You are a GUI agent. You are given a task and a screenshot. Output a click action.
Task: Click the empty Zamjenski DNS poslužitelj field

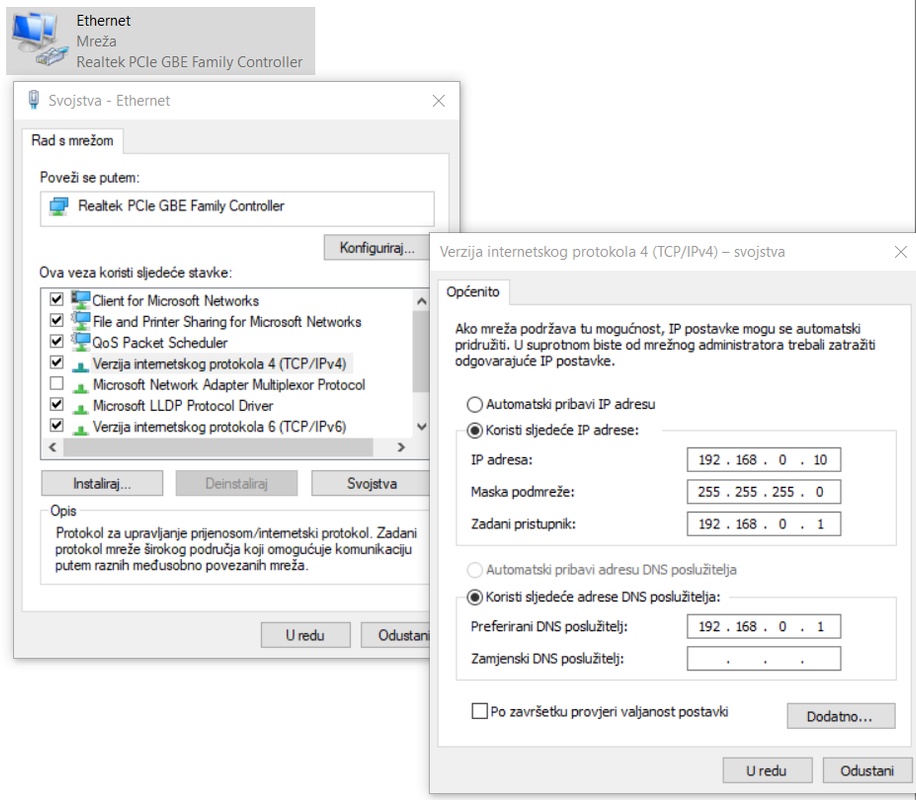point(764,659)
